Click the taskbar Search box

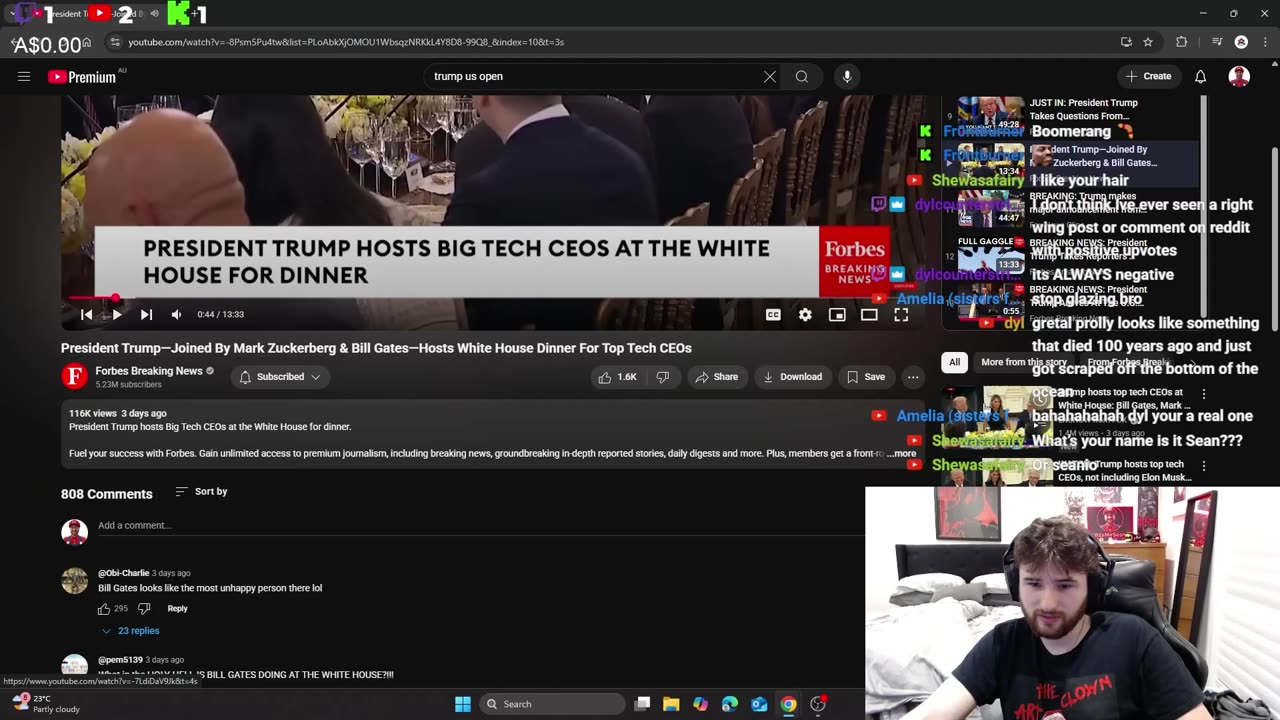tap(552, 704)
